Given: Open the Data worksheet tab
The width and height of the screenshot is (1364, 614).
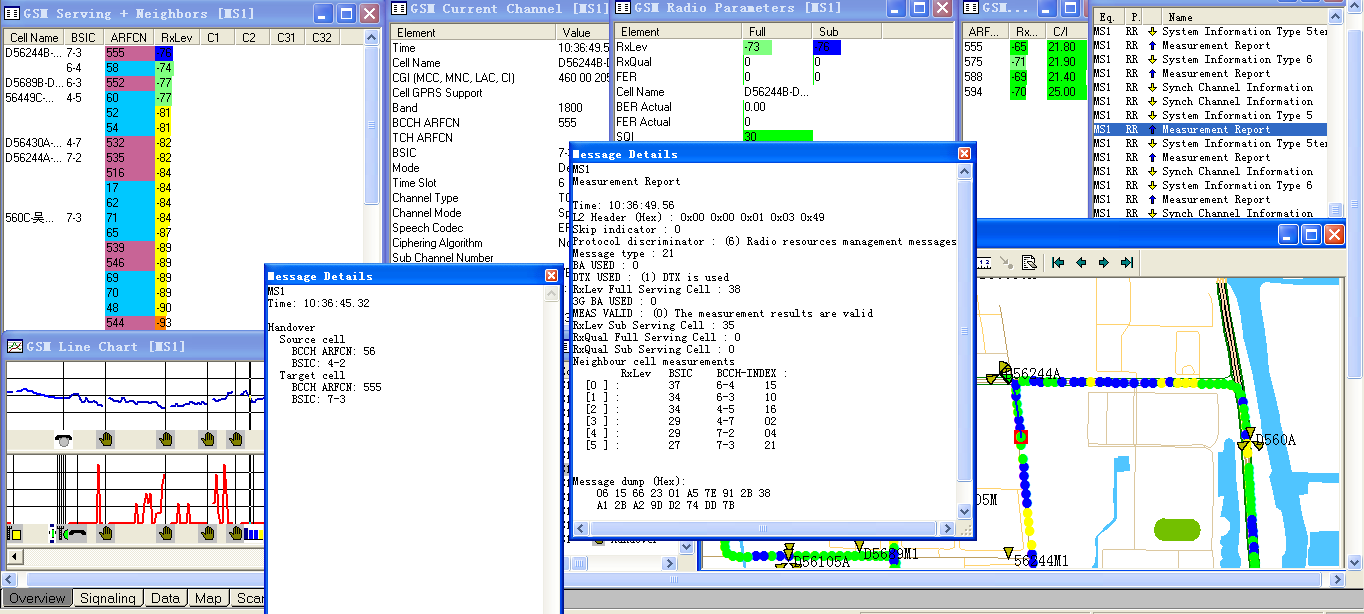Looking at the screenshot, I should [x=165, y=598].
